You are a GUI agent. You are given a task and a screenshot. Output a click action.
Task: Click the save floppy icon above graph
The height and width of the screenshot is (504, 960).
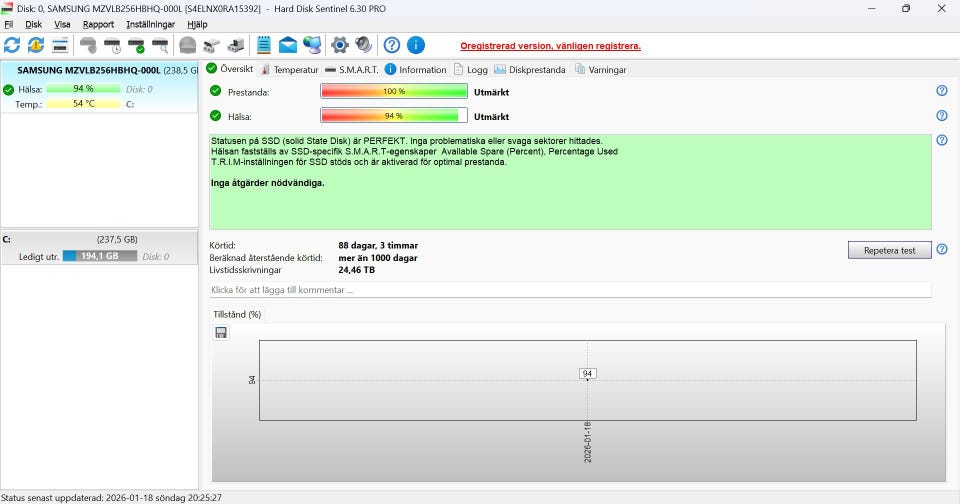(x=221, y=332)
